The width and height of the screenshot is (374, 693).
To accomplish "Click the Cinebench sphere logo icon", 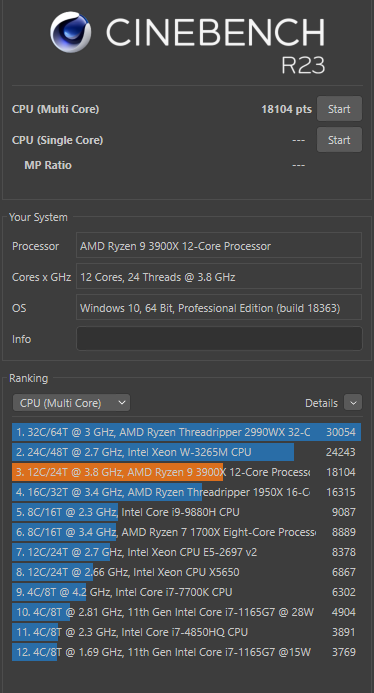I will pyautogui.click(x=71, y=32).
